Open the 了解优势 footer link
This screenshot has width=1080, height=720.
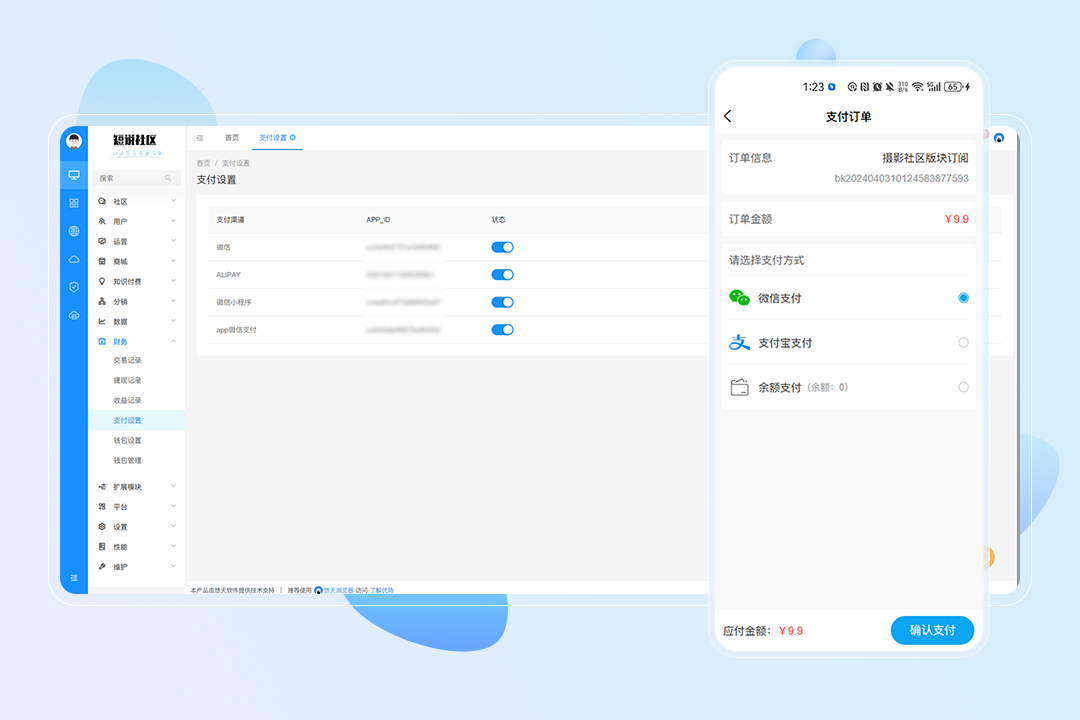click(382, 590)
